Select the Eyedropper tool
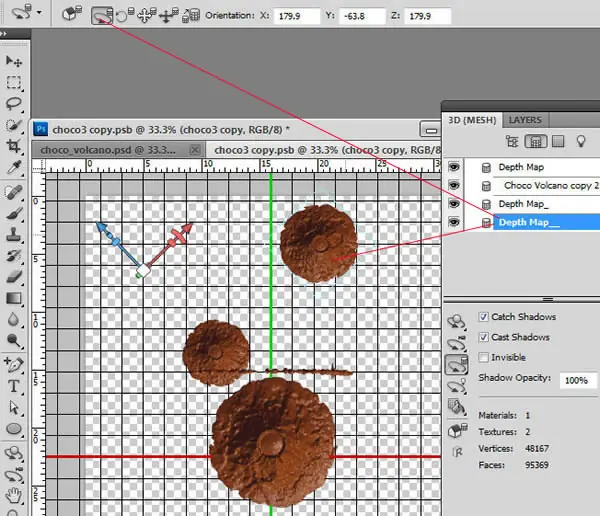Image resolution: width=600 pixels, height=516 pixels. [13, 168]
